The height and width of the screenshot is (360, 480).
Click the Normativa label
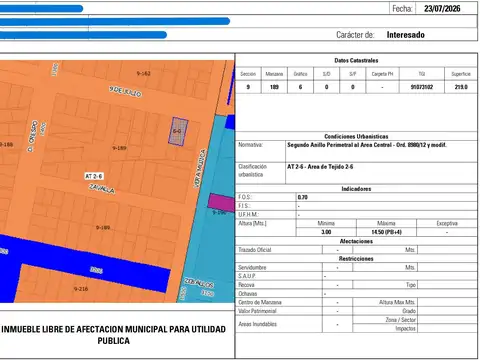[x=250, y=145]
